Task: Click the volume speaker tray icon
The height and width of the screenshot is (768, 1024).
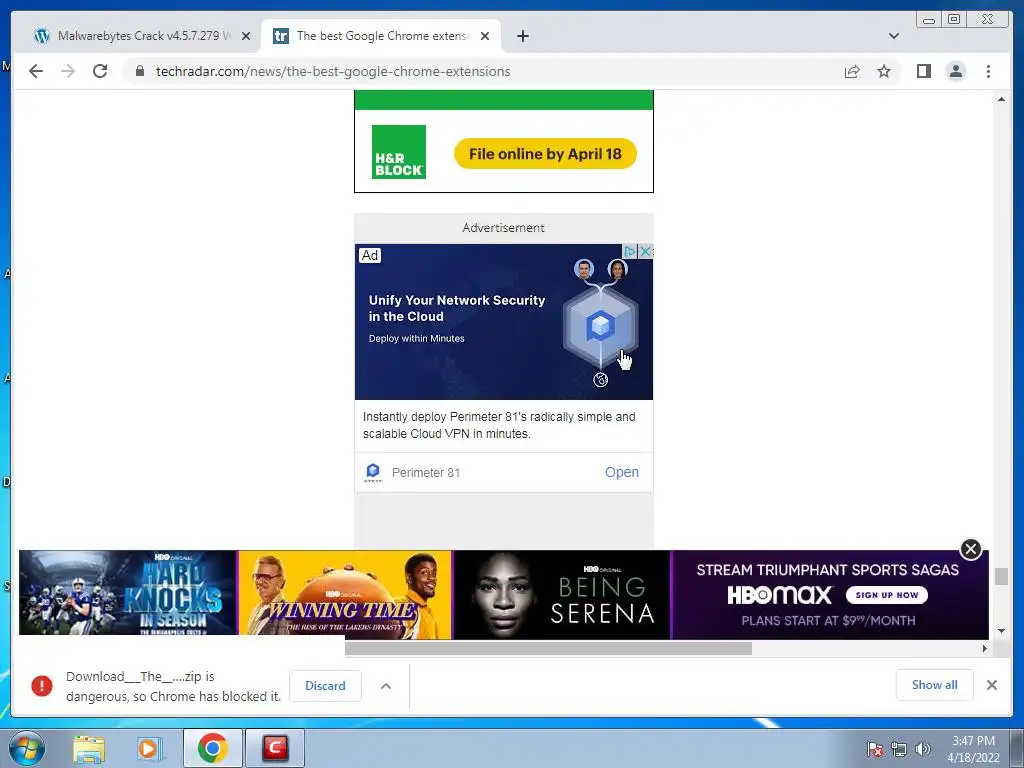Action: [x=922, y=749]
